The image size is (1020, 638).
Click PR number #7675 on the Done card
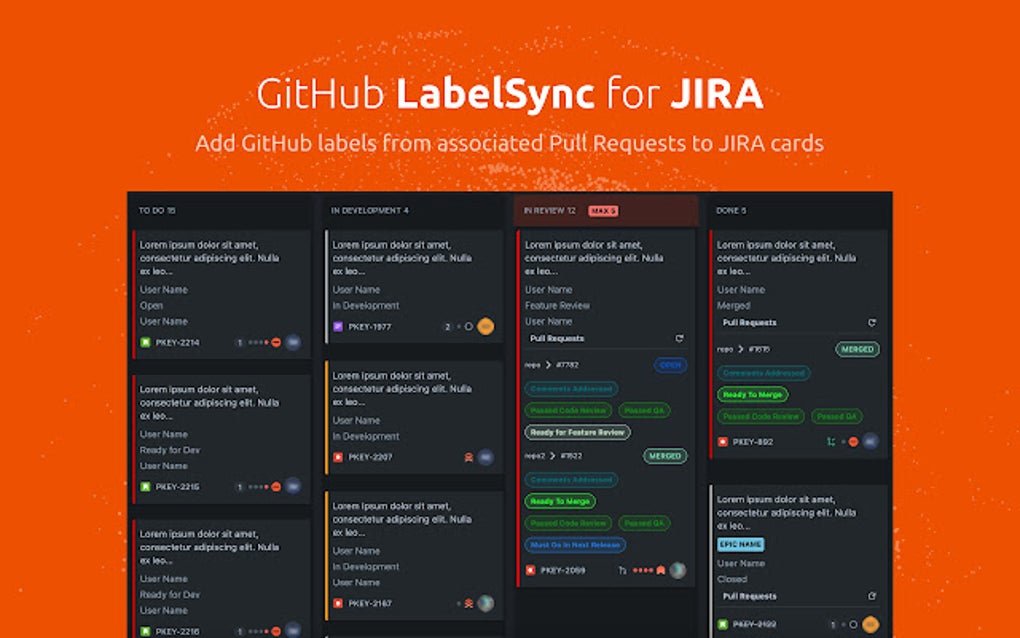759,349
